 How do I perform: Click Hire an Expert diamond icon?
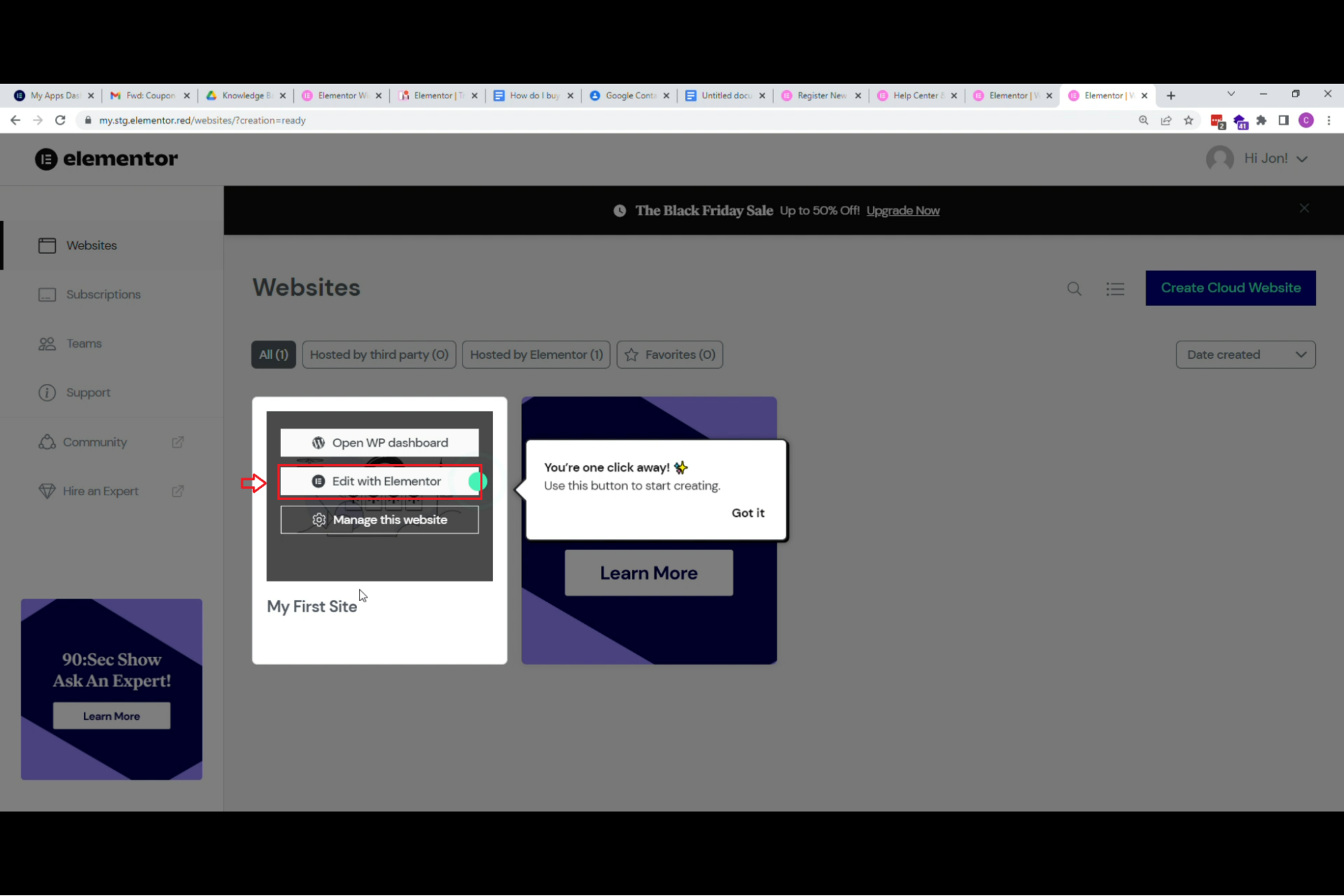tap(47, 491)
